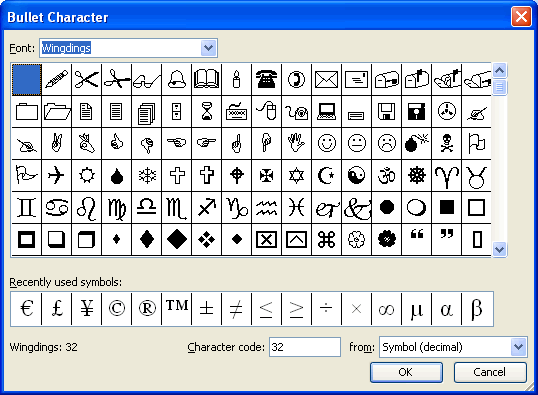Image resolution: width=538 pixels, height=395 pixels.
Task: Select the open folder symbol
Action: pyautogui.click(x=57, y=112)
